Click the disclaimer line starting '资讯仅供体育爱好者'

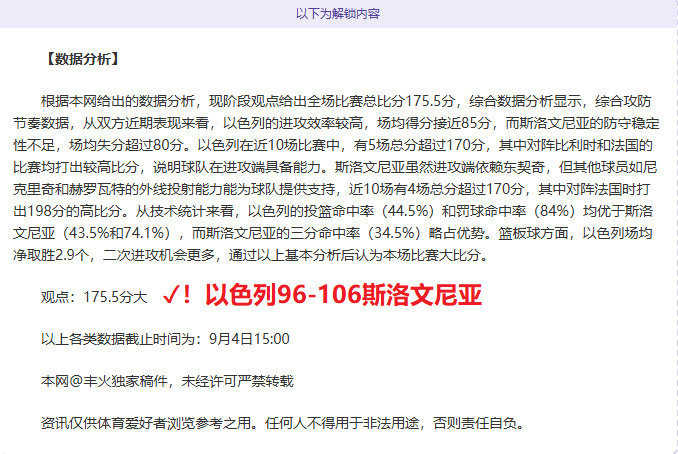point(282,423)
